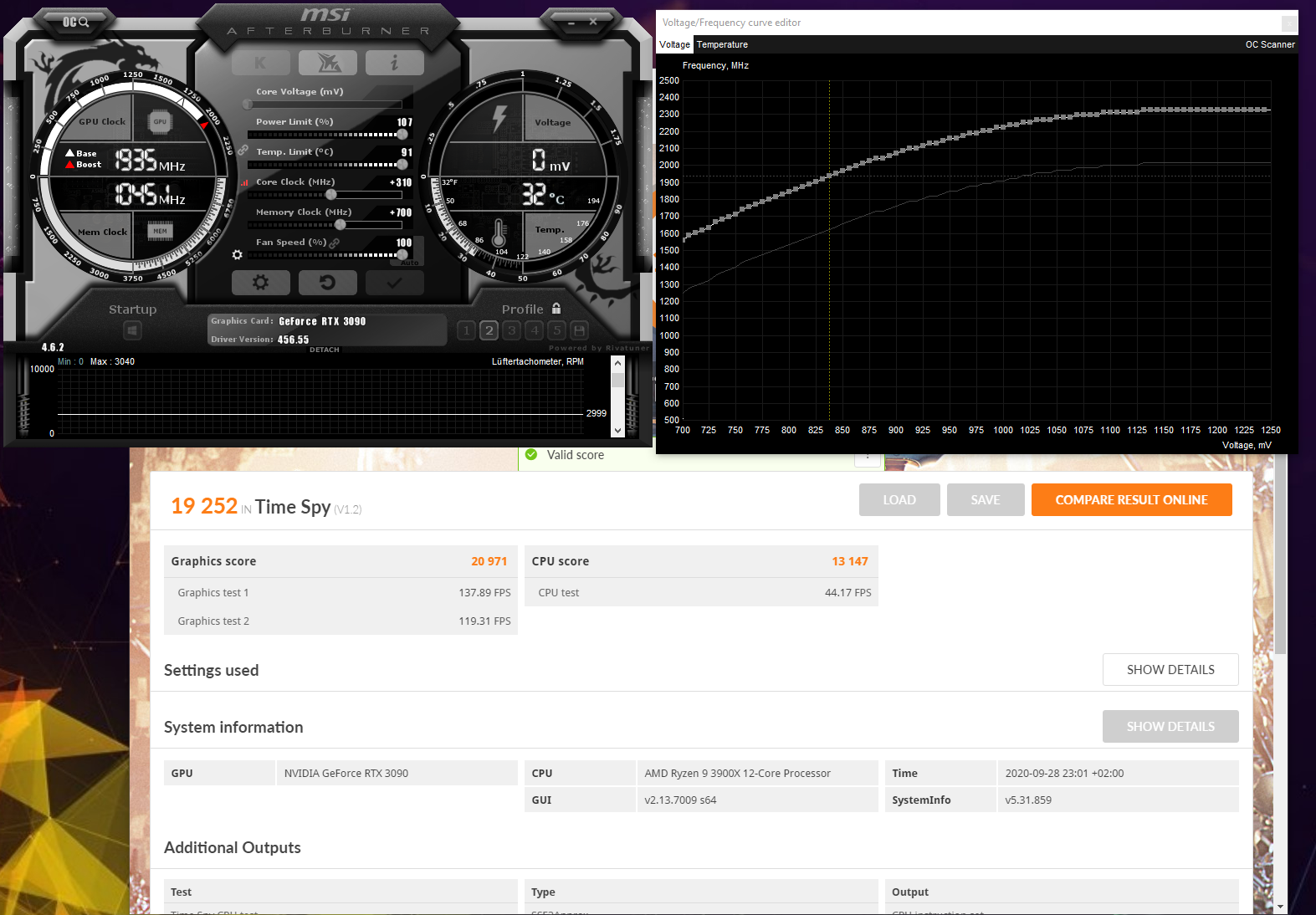Image resolution: width=1316 pixels, height=915 pixels.
Task: Click the Fan Speed slider handle
Action: click(x=402, y=255)
